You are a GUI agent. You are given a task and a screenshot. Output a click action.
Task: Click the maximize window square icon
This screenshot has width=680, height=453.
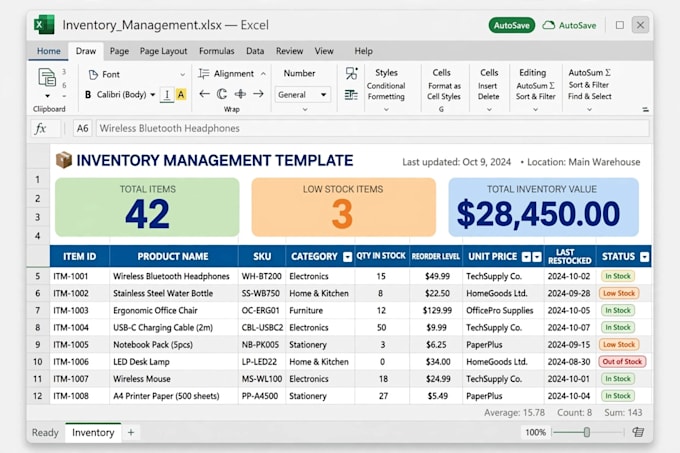pos(620,25)
